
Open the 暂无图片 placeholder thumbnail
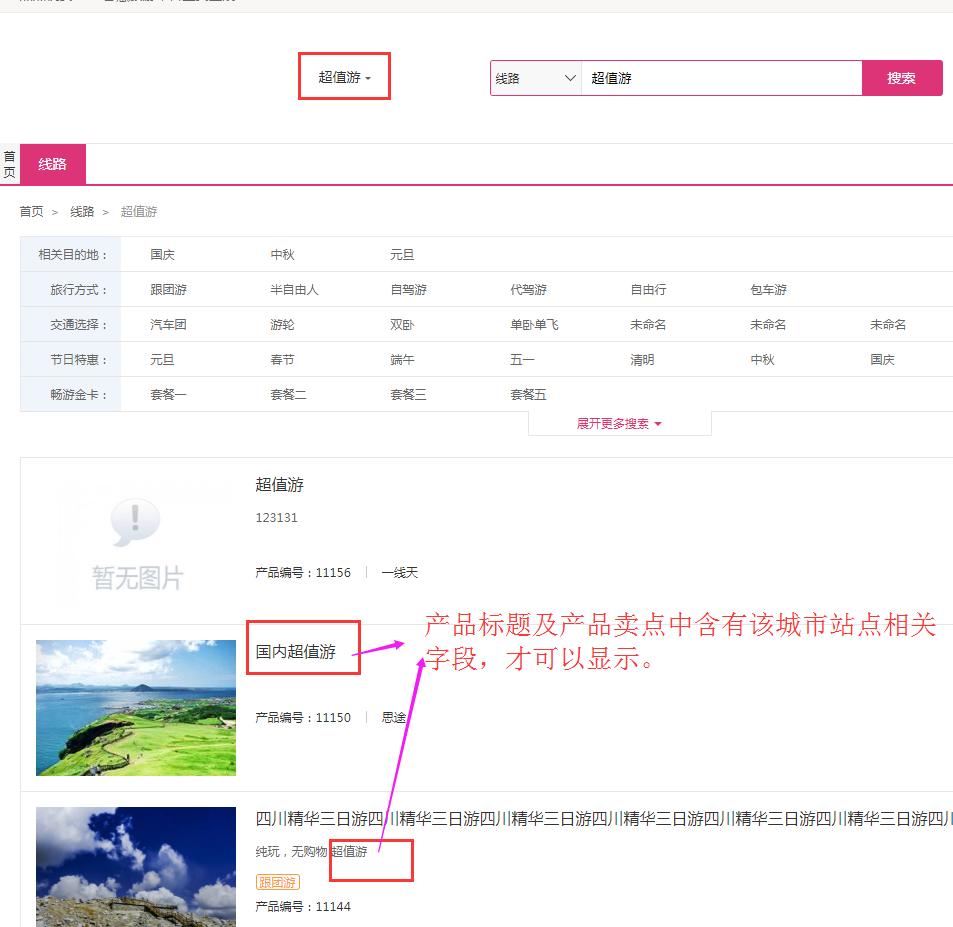(x=137, y=540)
